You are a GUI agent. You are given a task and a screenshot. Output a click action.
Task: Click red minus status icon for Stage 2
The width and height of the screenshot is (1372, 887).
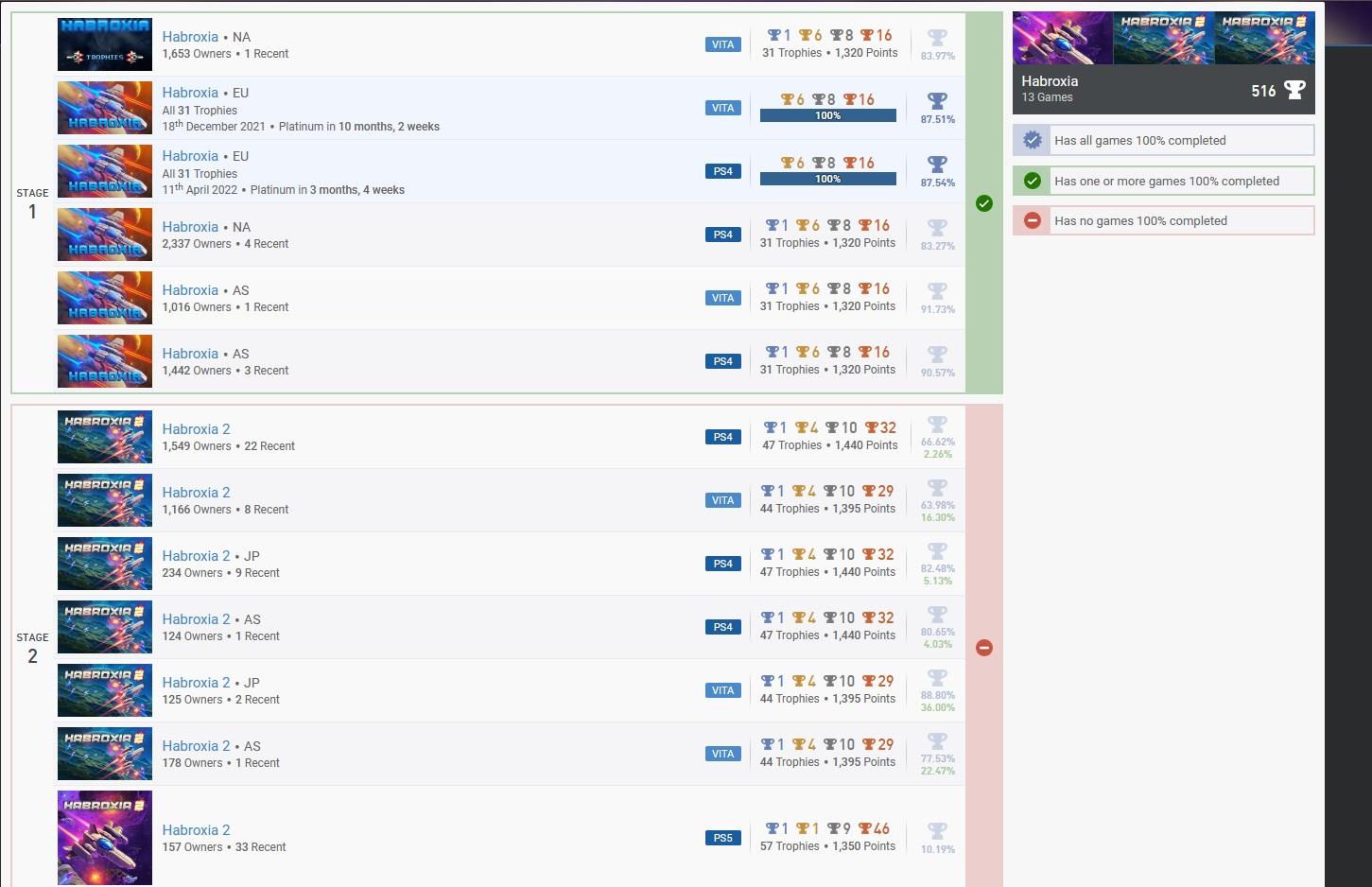tap(984, 648)
